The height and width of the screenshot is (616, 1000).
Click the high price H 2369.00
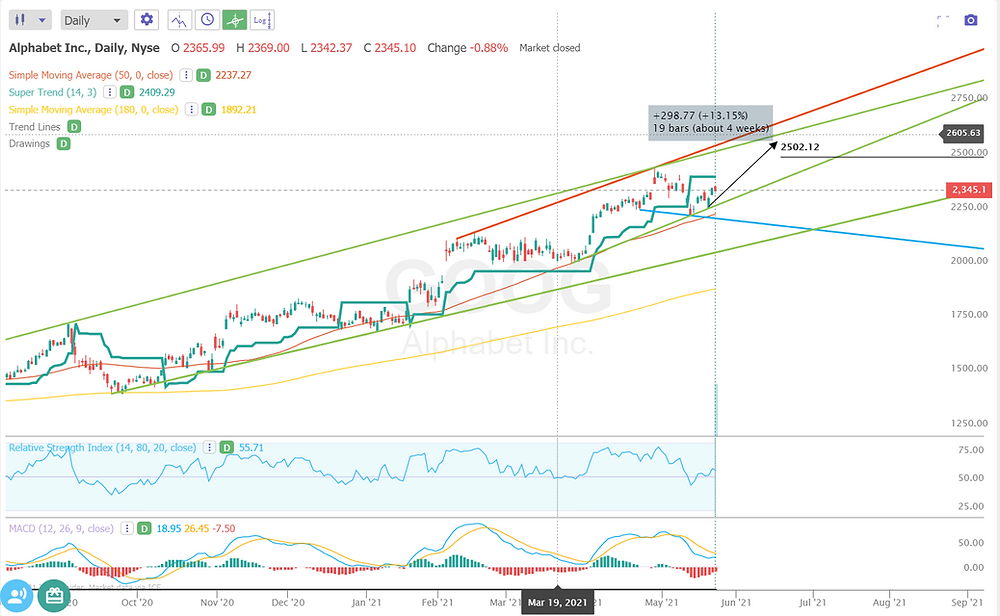pyautogui.click(x=263, y=48)
